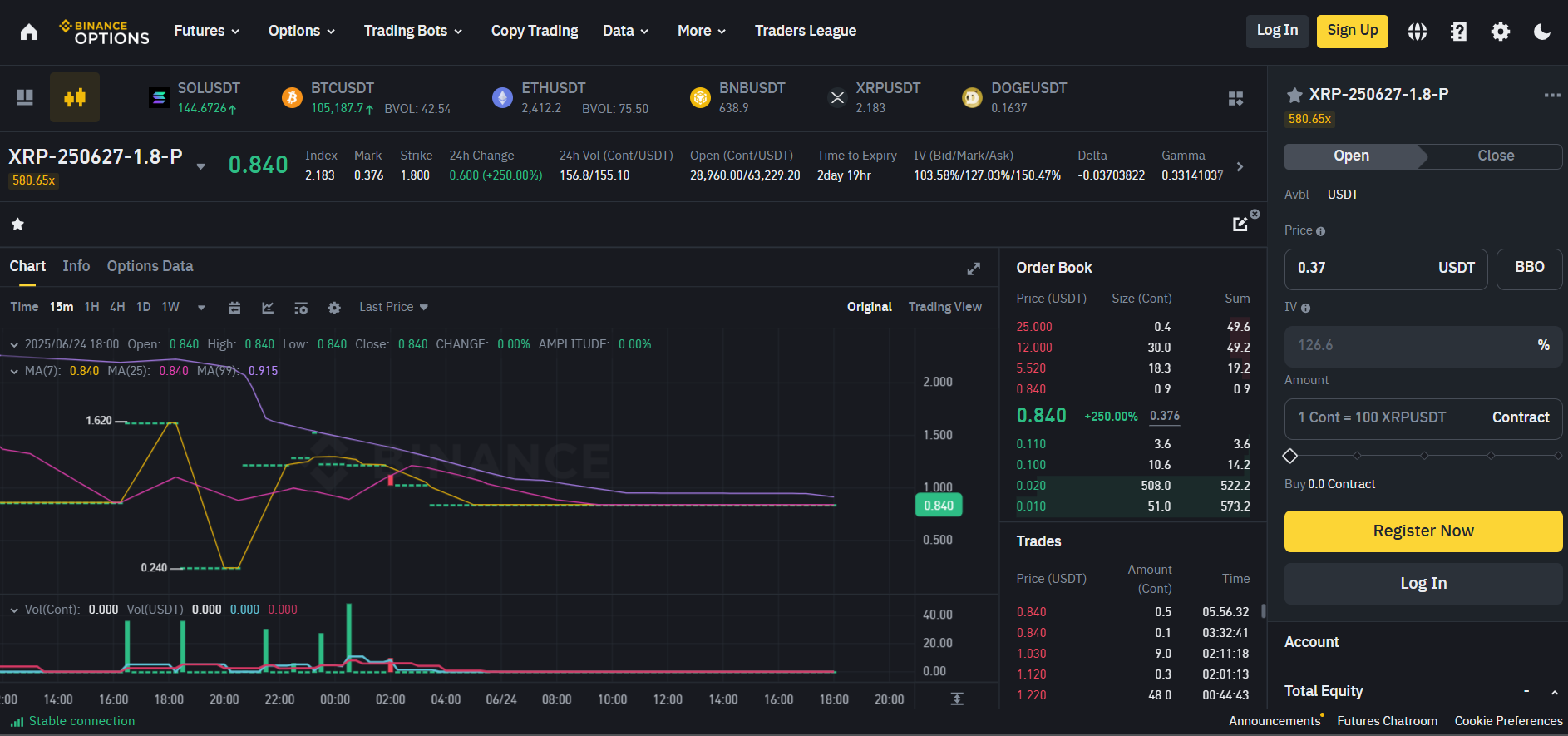Go to the home icon
Screen dimensions: 1568x736
click(29, 32)
